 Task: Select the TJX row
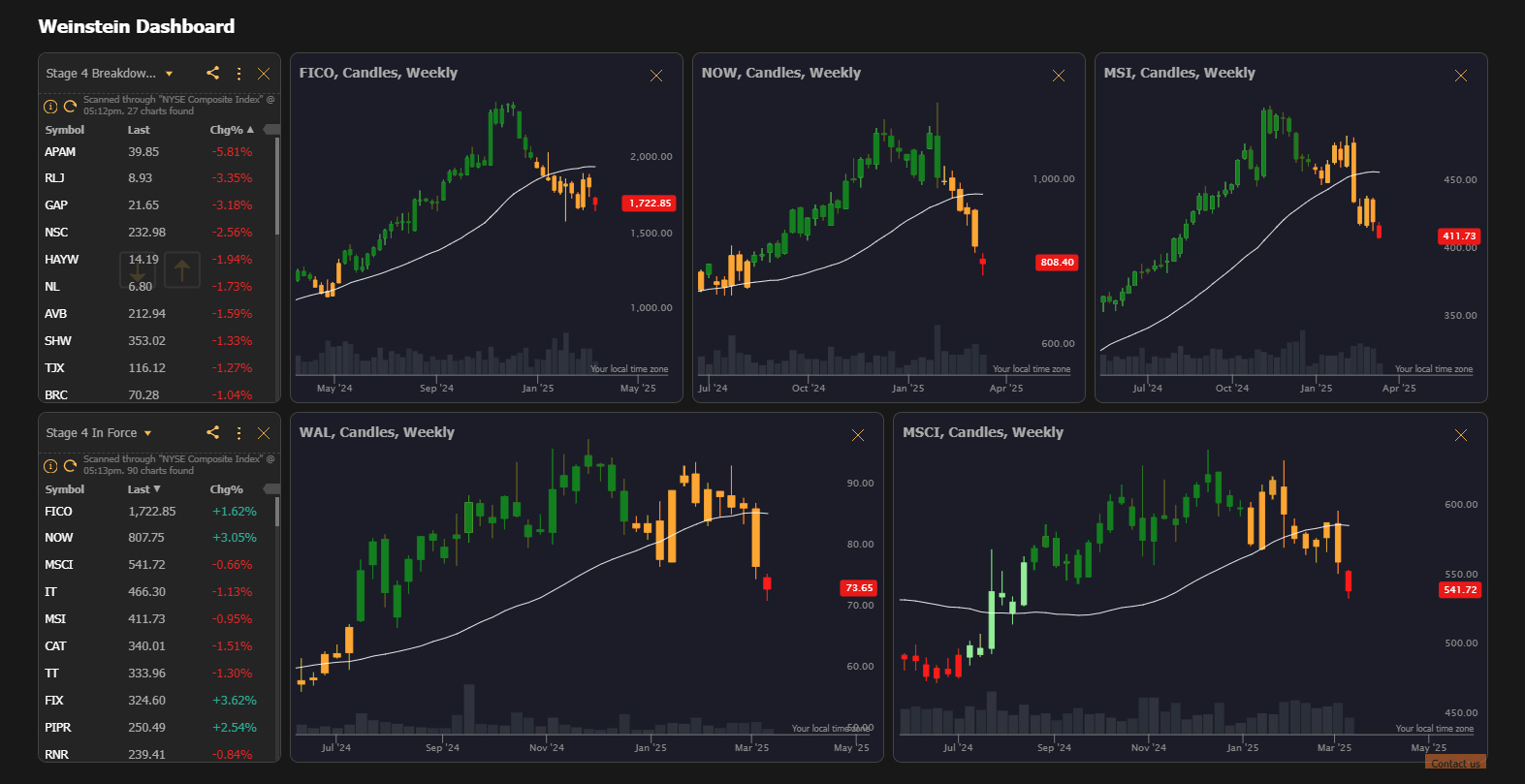[x=155, y=368]
